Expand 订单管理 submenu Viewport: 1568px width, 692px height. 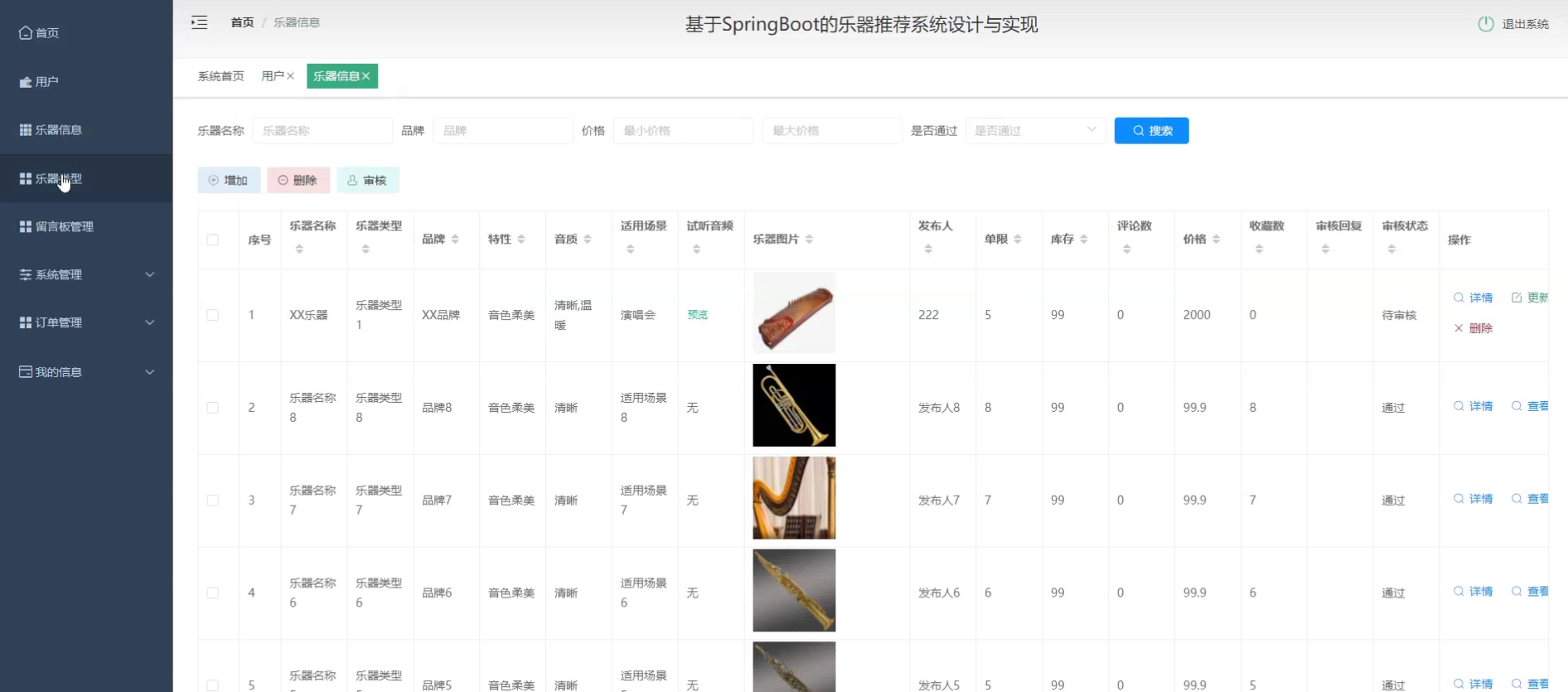(86, 322)
